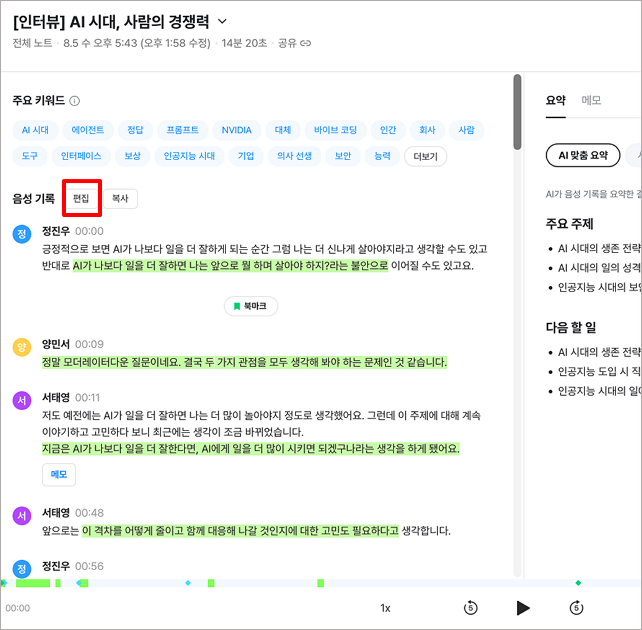642x630 pixels.
Task: Rewind 5 seconds with the back icon
Action: pyautogui.click(x=470, y=608)
